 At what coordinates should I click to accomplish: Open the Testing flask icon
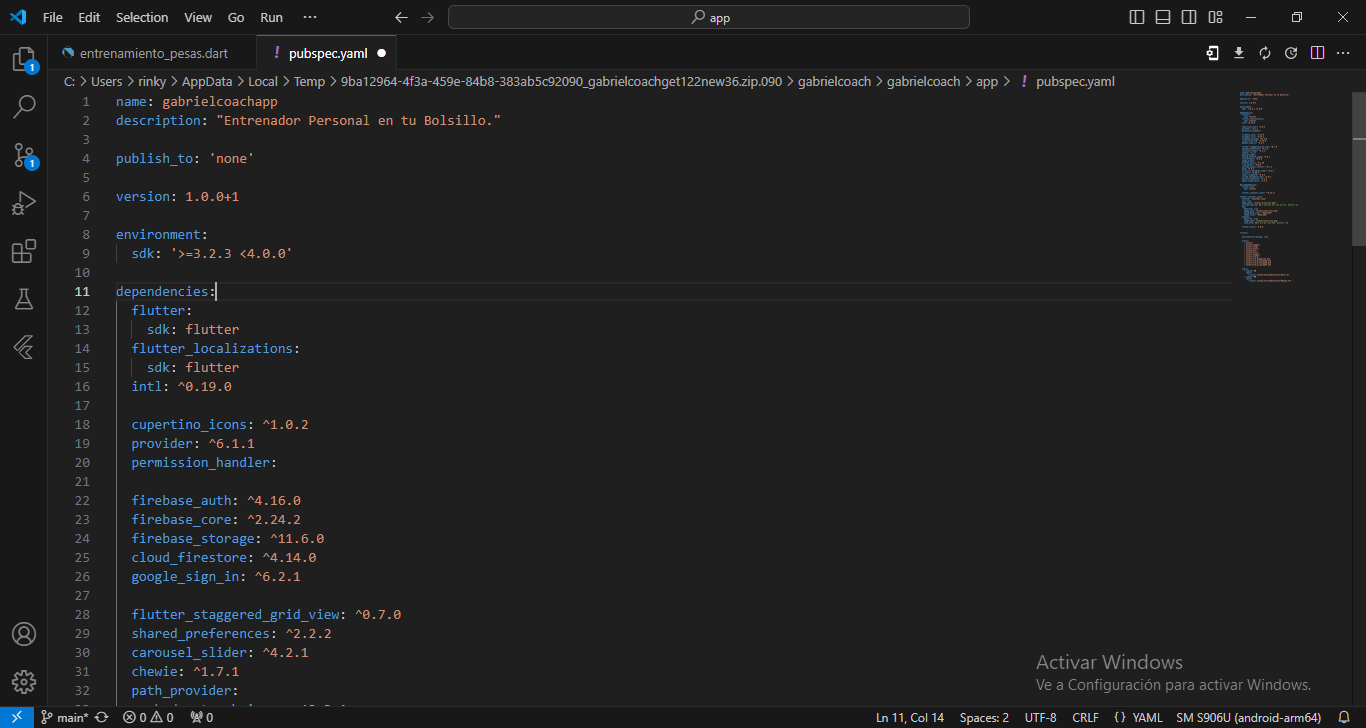tap(24, 299)
